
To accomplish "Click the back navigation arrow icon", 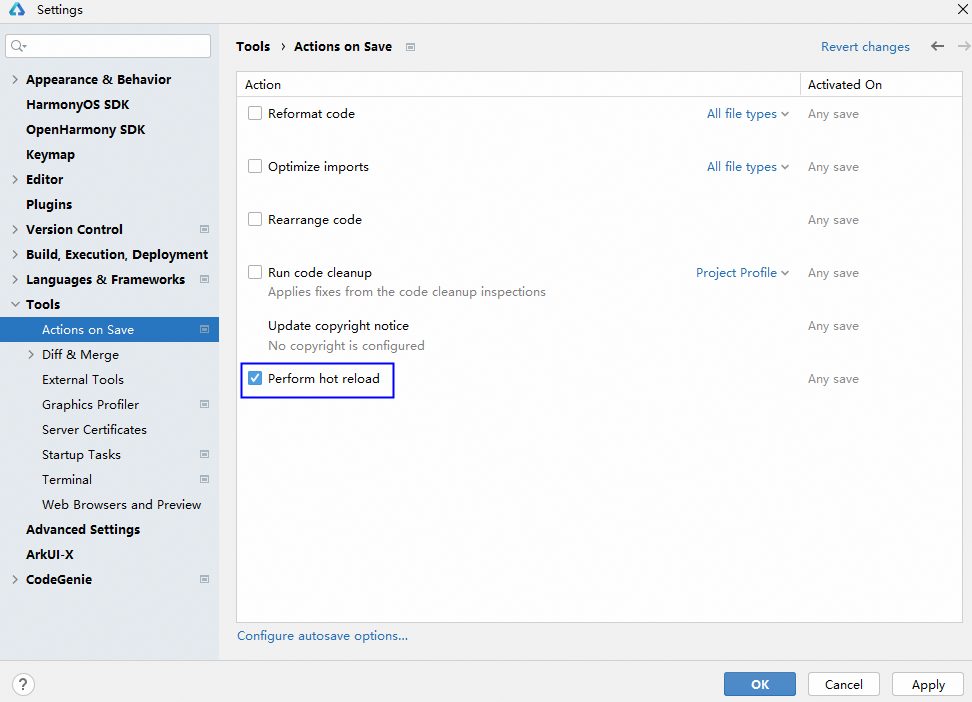I will coord(937,46).
